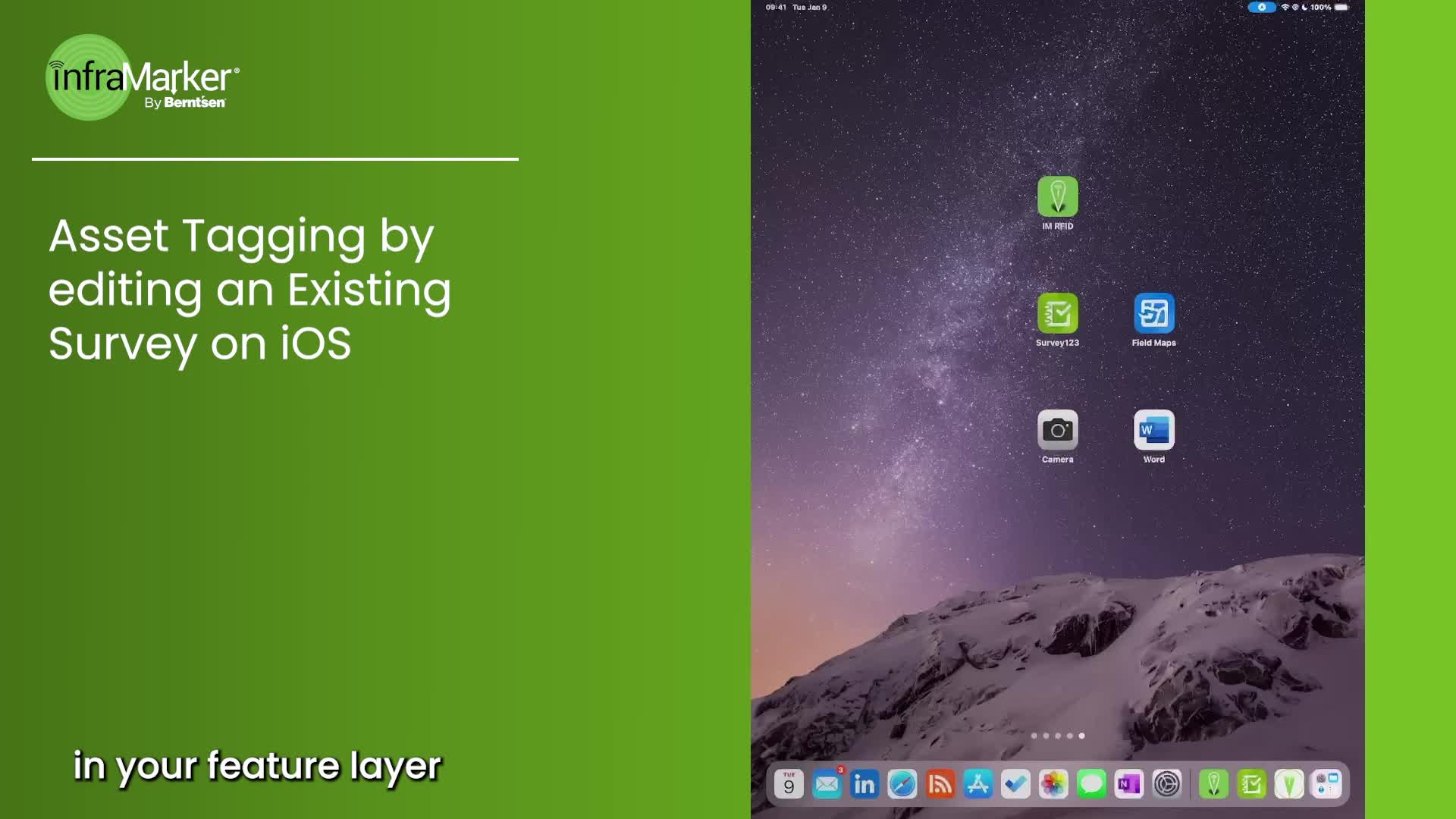
Task: Open LinkedIn in the dock
Action: point(864,784)
